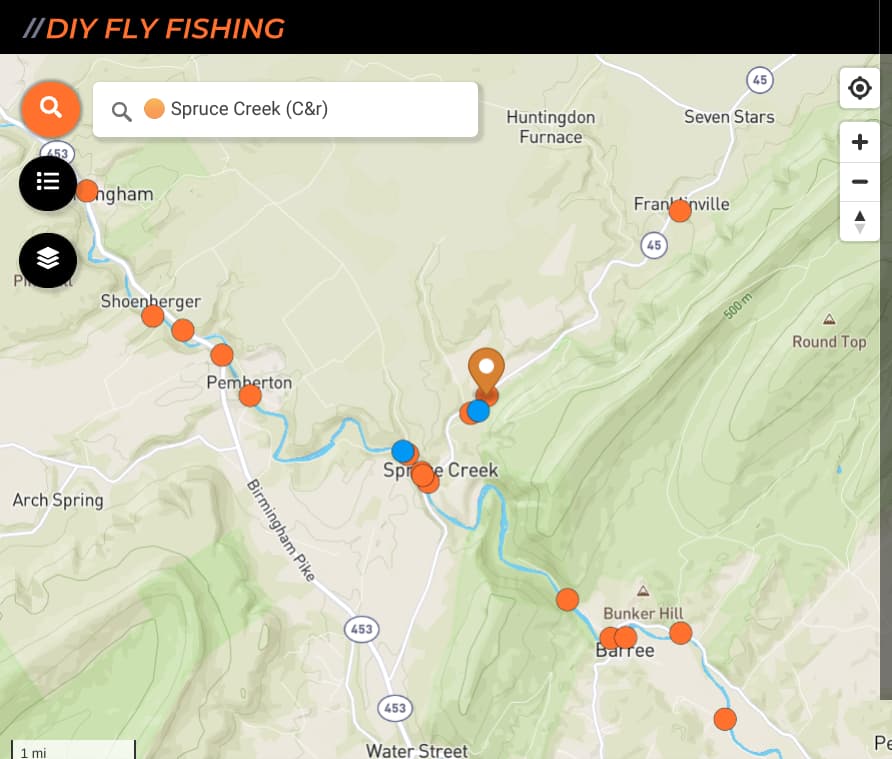
Task: Reset map tilt using the arrow control
Action: click(x=859, y=221)
